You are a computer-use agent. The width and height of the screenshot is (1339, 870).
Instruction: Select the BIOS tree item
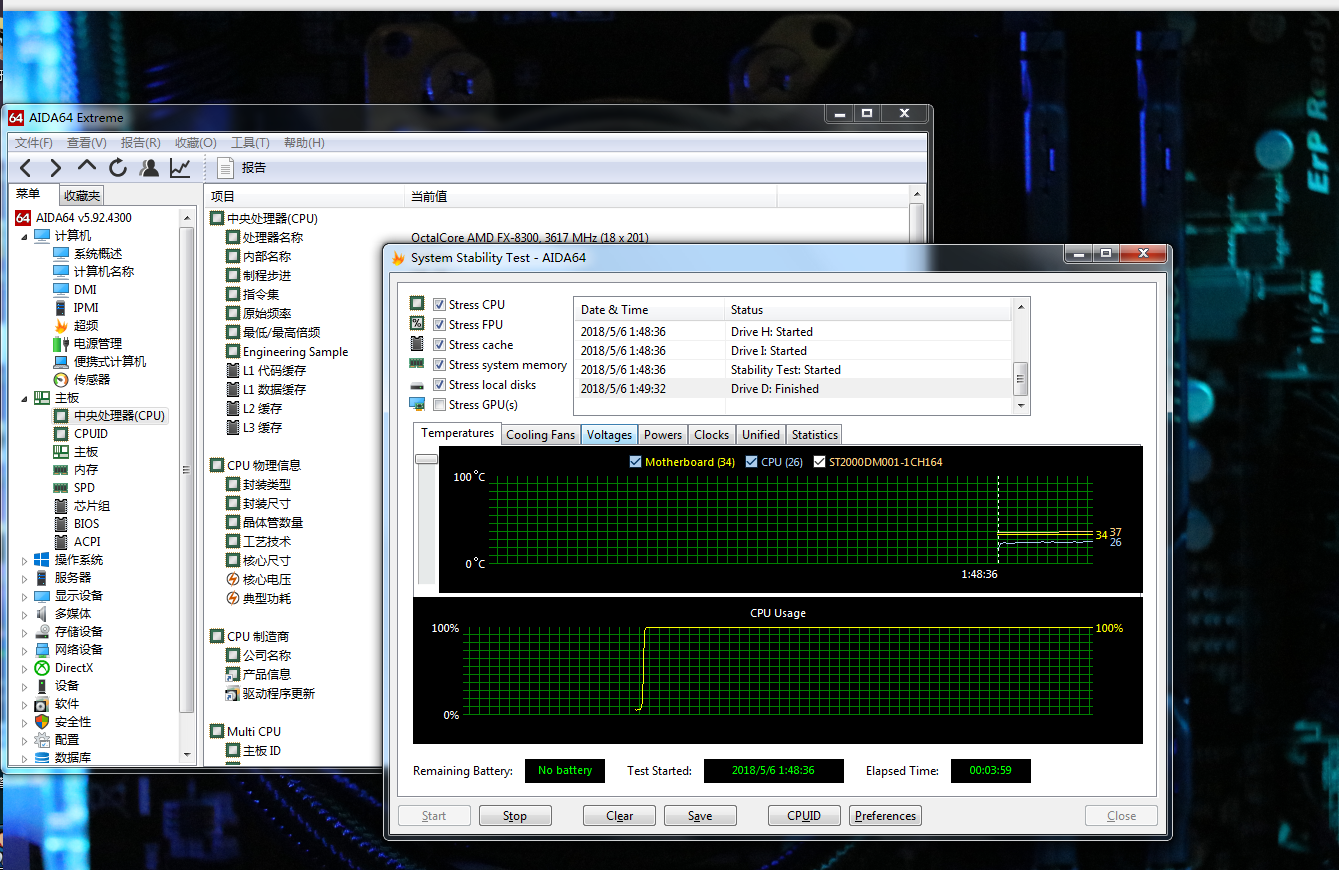(87, 524)
